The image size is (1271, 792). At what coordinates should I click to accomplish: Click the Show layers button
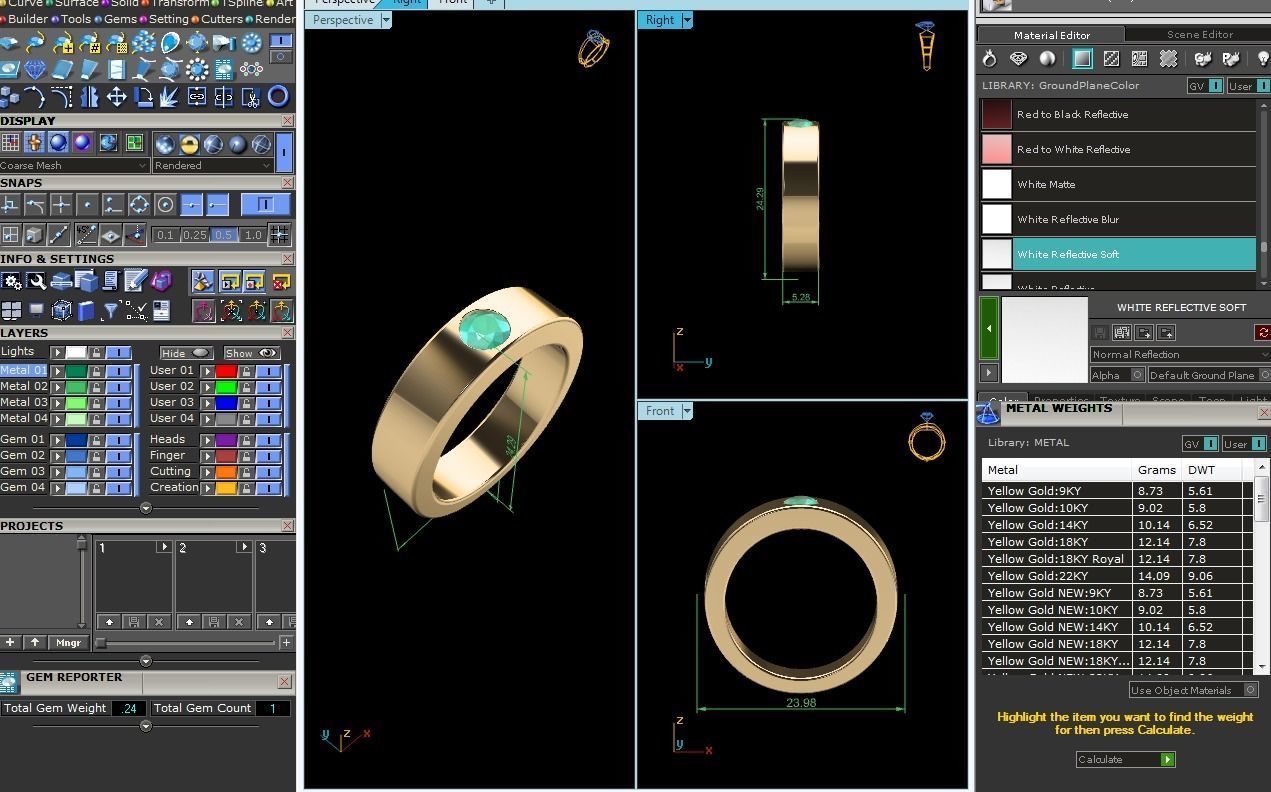coord(251,353)
